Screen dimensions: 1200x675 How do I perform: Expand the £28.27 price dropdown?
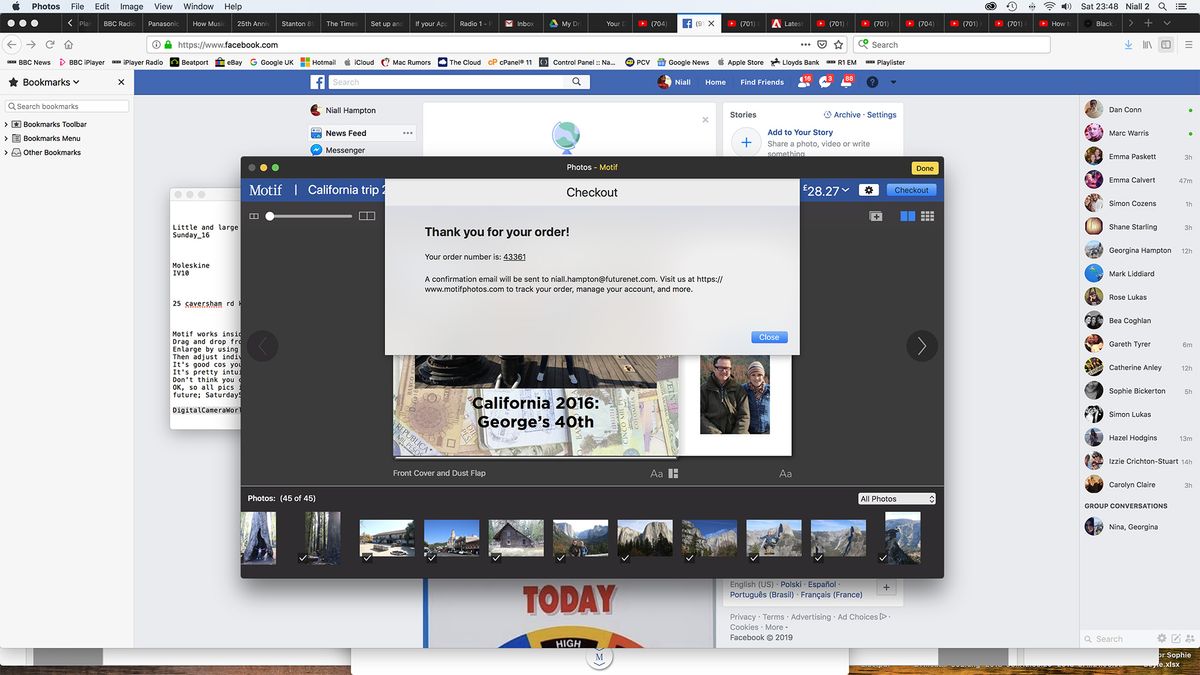click(x=828, y=190)
